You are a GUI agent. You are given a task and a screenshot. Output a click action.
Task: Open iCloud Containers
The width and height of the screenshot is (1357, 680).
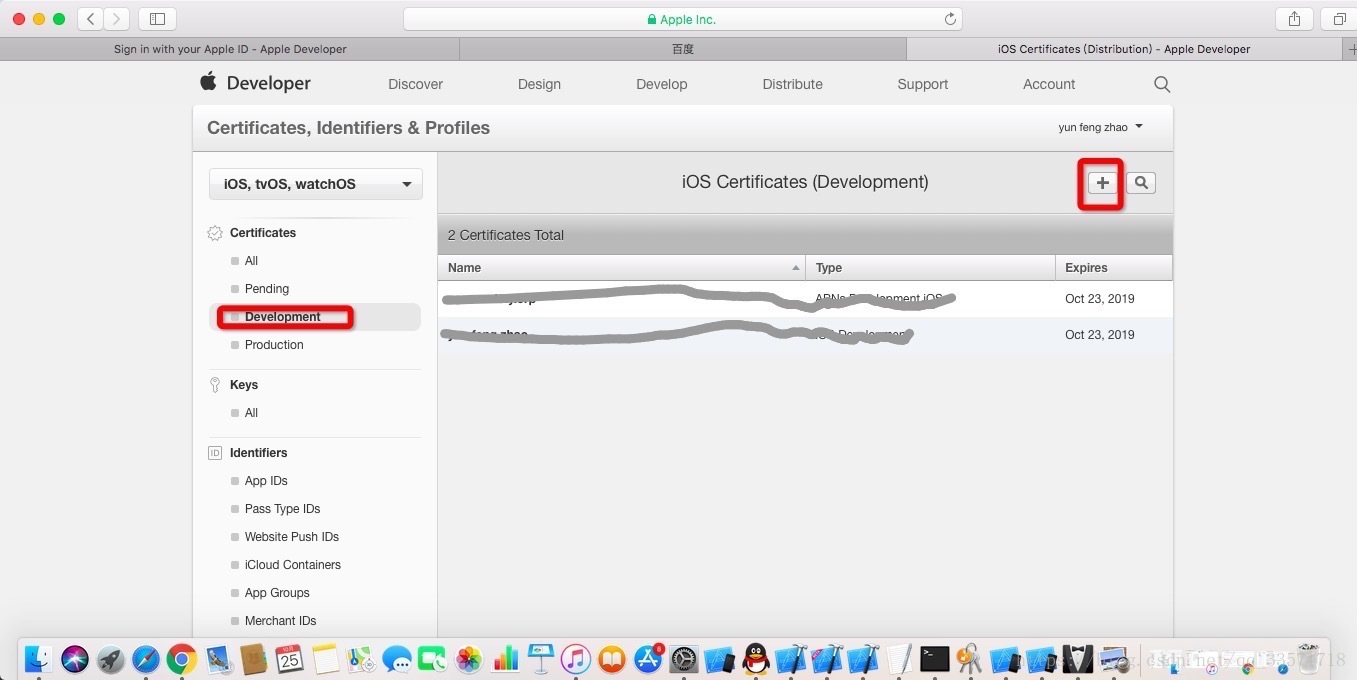[x=292, y=565]
